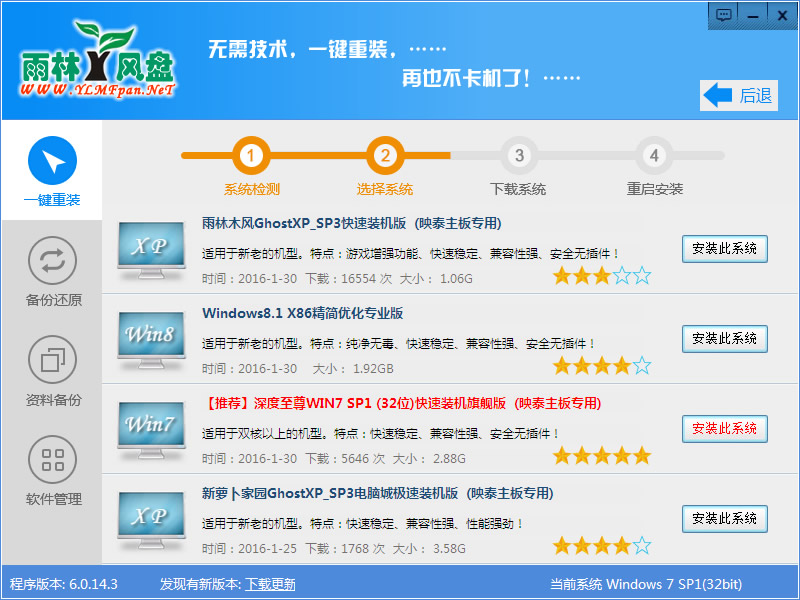Click the 系统检测 step label

pos(252,189)
